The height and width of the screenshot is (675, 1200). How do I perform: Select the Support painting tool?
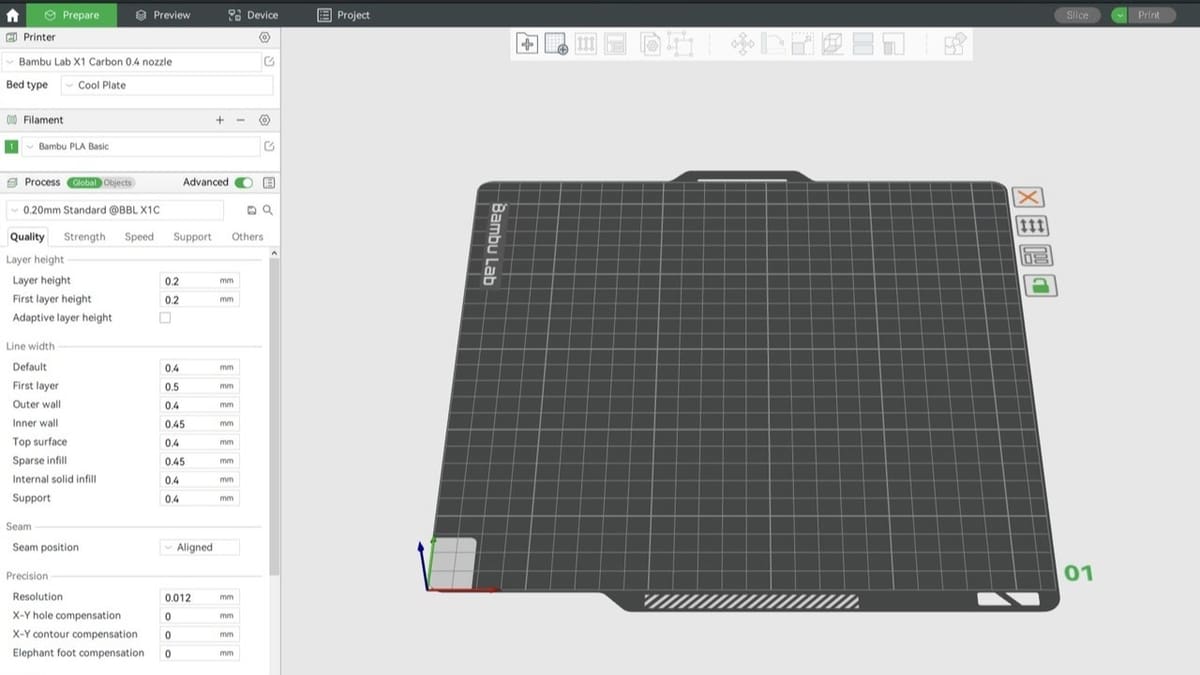[893, 44]
